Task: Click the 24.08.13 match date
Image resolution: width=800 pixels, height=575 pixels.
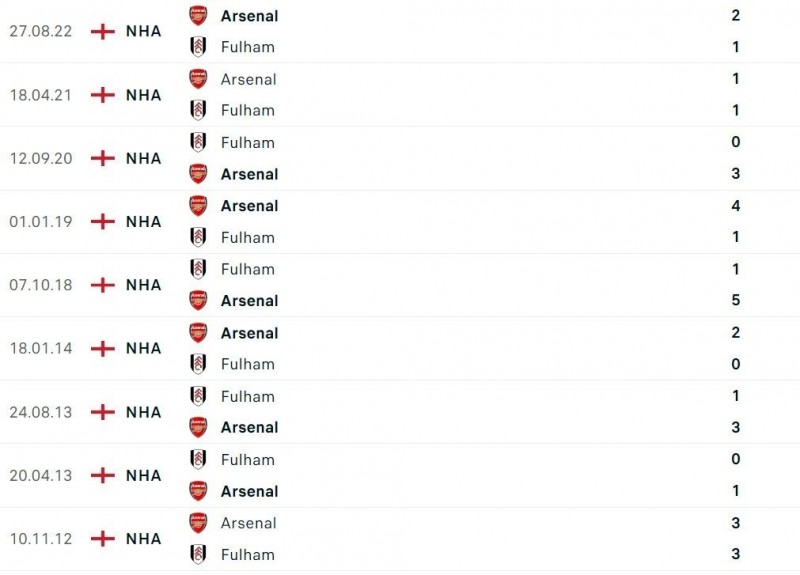Action: (x=41, y=412)
